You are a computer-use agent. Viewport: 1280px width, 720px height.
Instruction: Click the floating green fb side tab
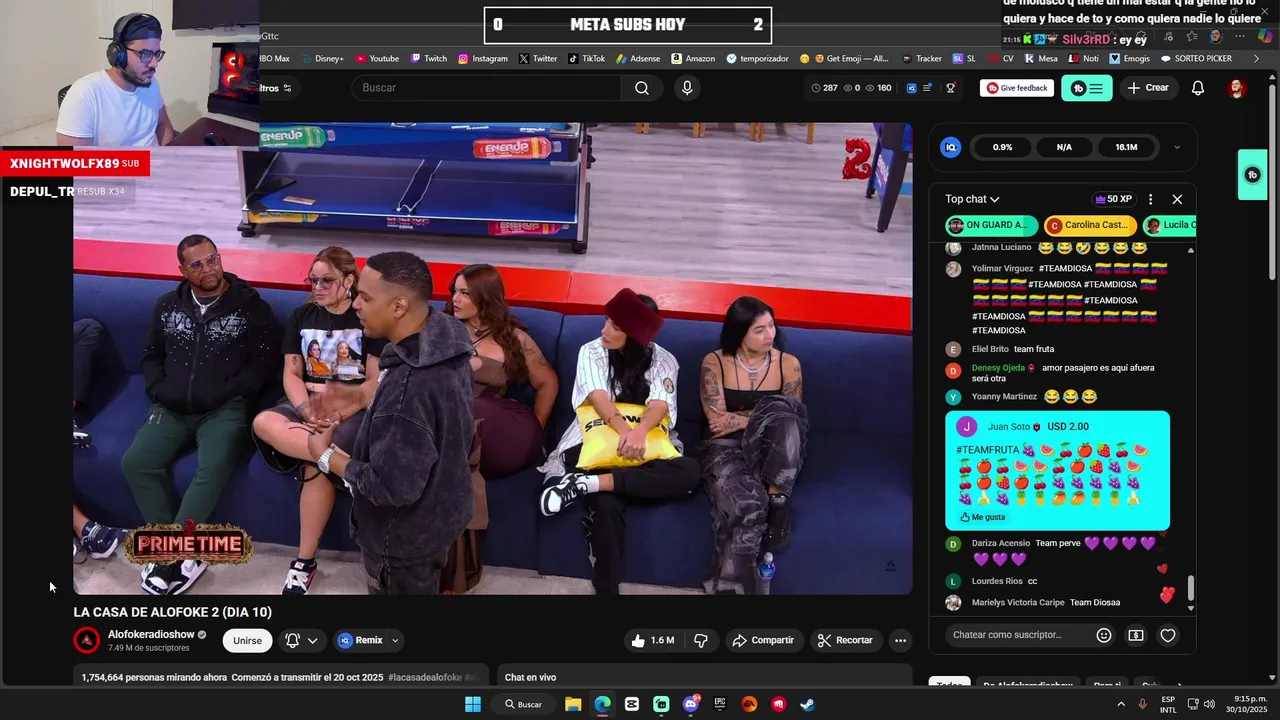[x=1253, y=175]
